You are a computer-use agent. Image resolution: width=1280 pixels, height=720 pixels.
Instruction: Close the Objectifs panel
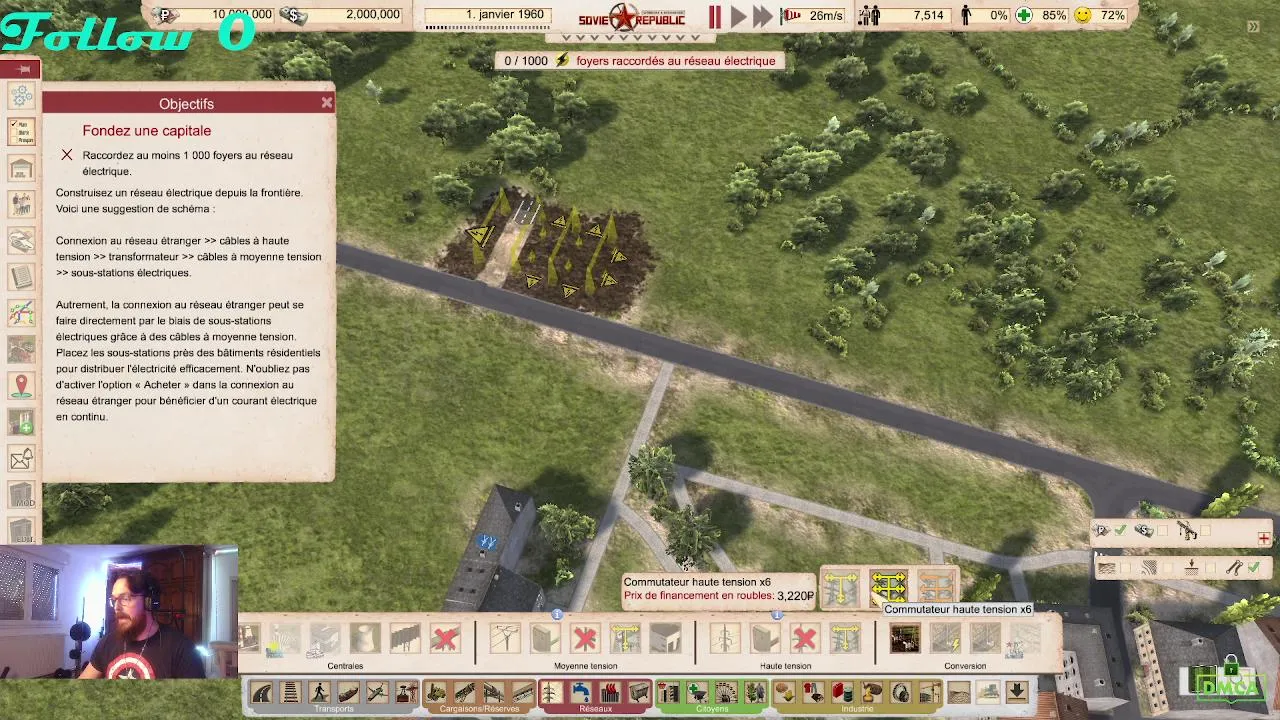326,103
